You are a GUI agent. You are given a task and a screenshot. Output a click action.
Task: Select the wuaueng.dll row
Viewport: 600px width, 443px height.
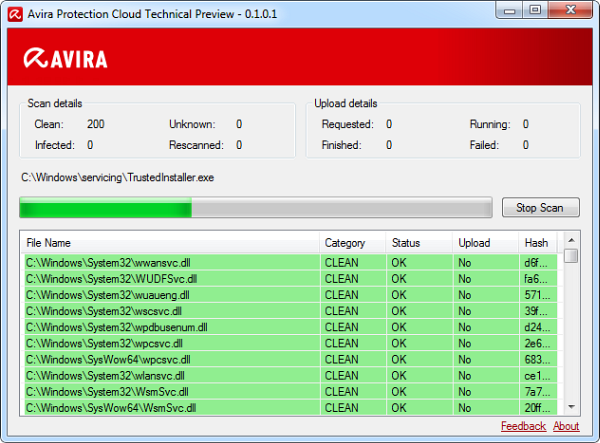pos(291,295)
